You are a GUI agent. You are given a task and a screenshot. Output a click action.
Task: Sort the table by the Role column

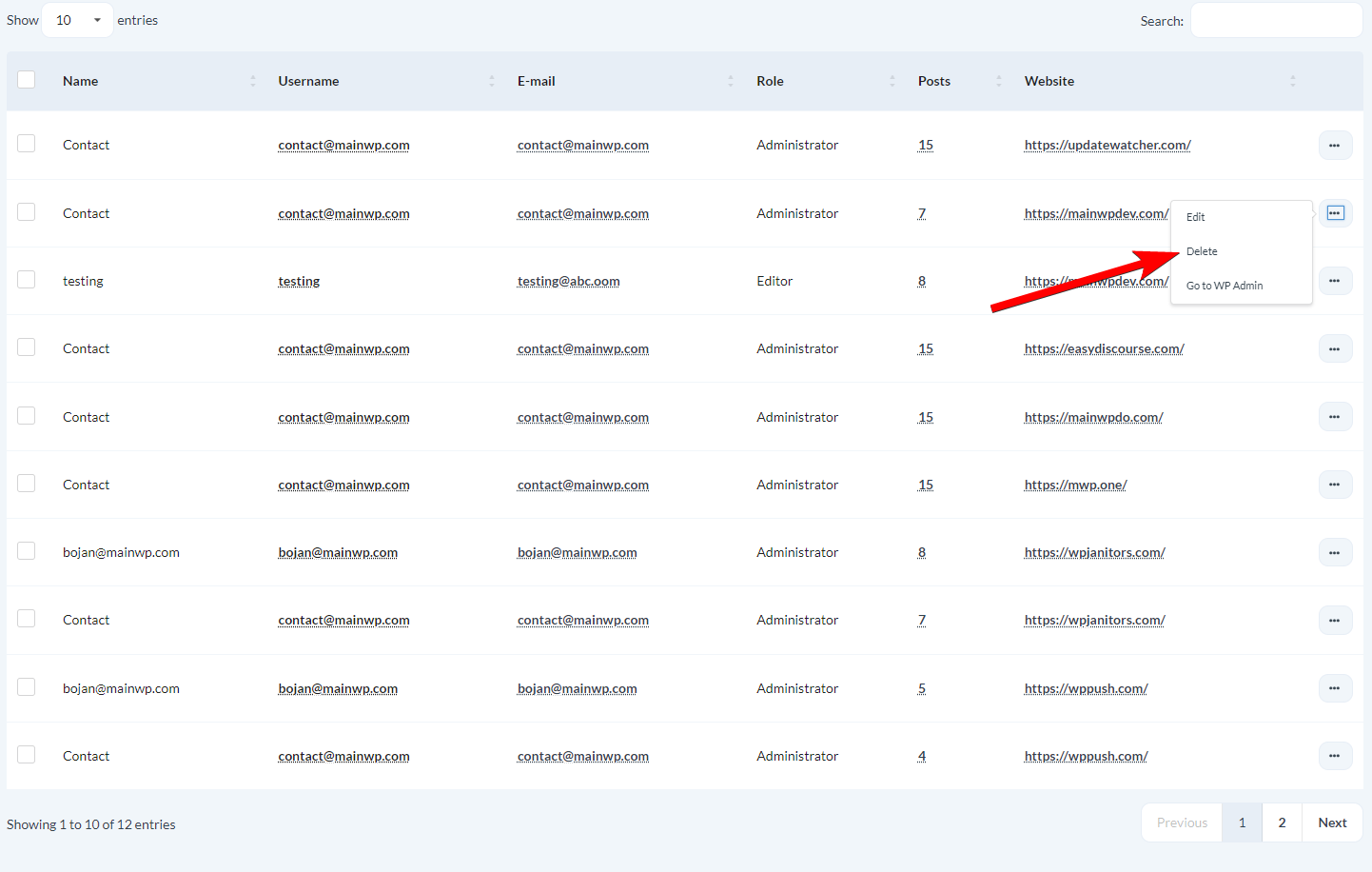pos(770,81)
